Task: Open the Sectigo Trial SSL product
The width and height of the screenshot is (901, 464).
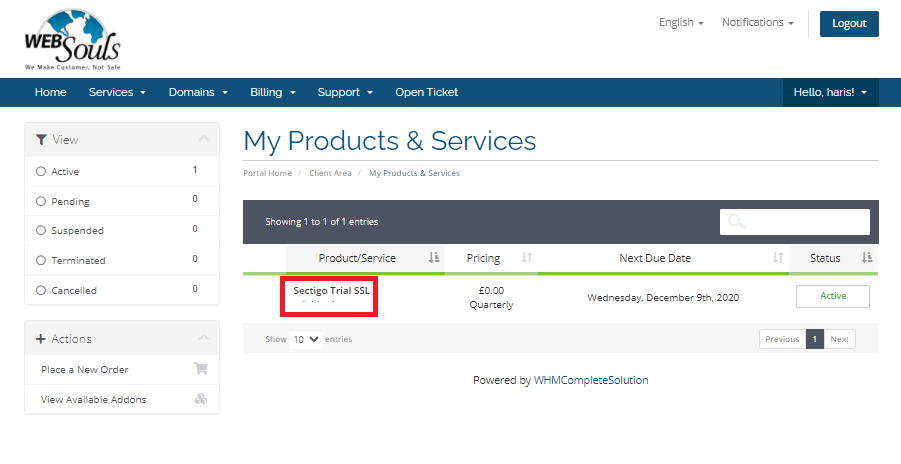Action: click(331, 291)
